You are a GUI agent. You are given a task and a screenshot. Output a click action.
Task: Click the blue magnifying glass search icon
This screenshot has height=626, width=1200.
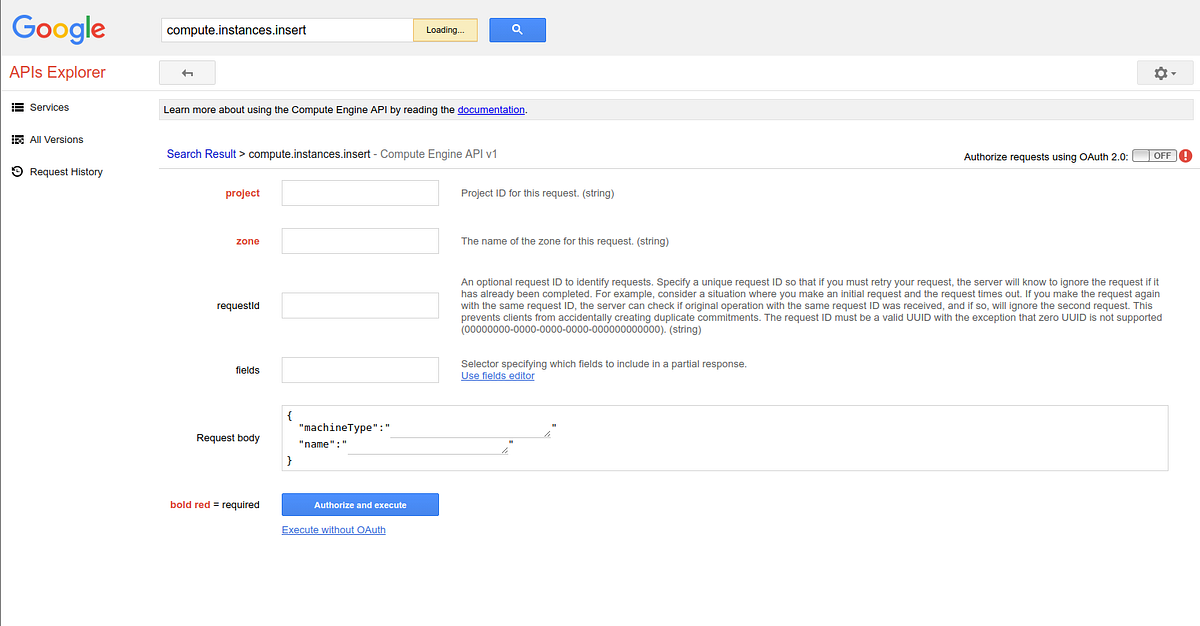[517, 29]
